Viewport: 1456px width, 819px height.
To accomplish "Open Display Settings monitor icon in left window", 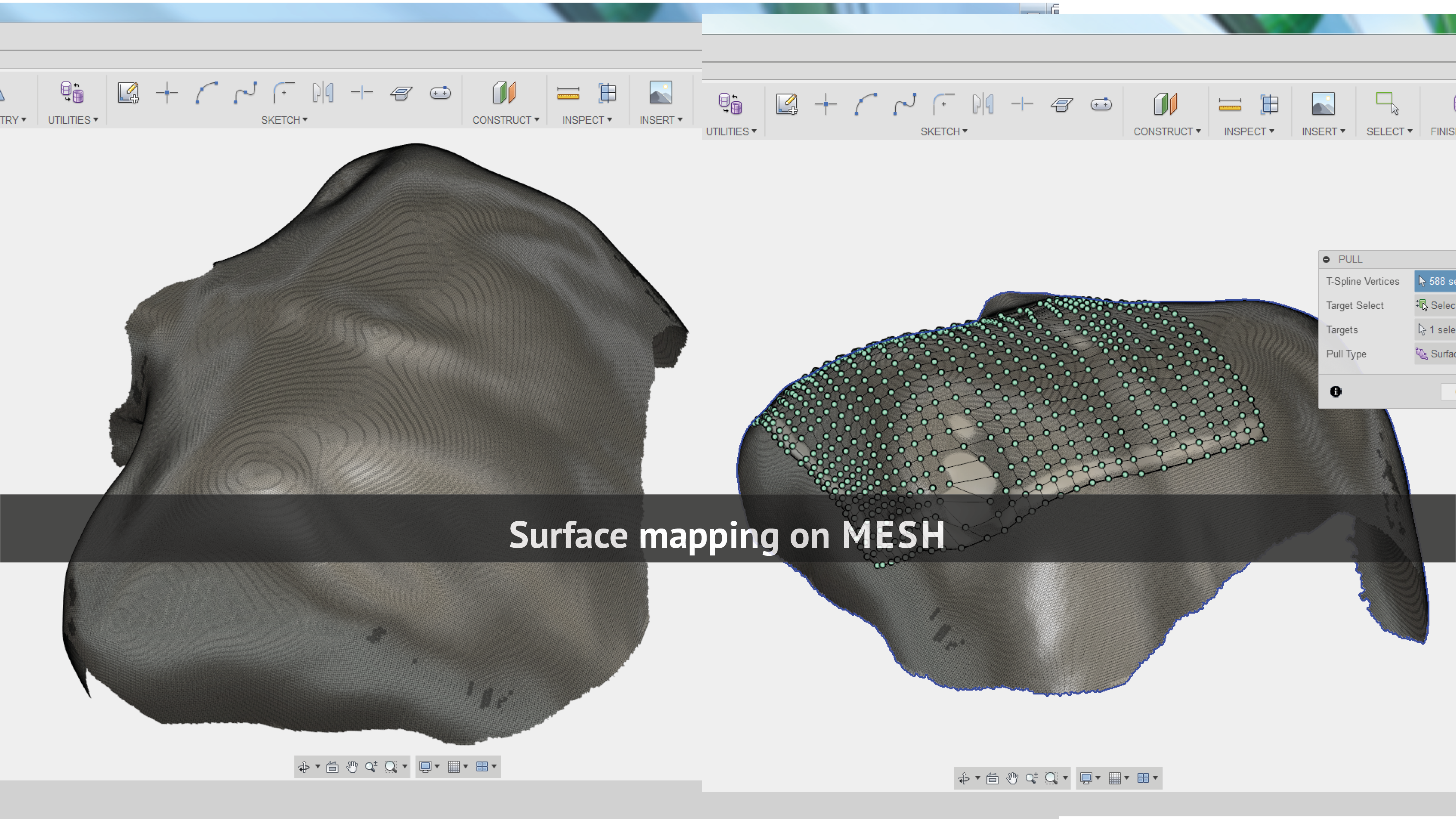I will (x=426, y=767).
